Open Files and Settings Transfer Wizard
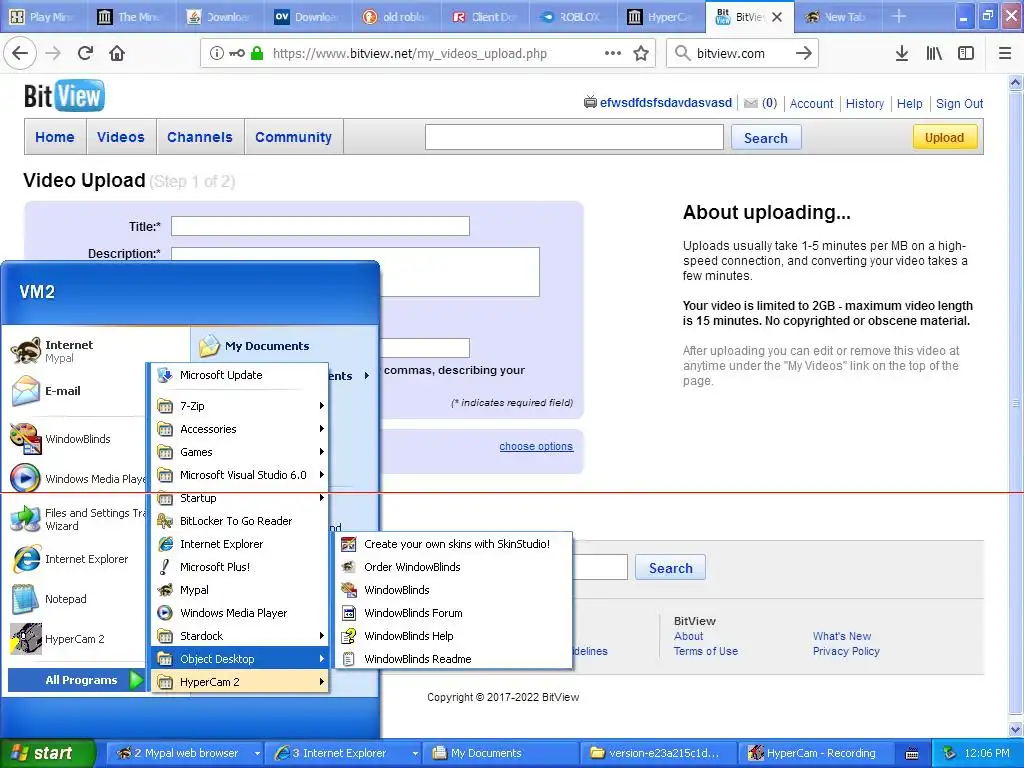 click(x=75, y=519)
